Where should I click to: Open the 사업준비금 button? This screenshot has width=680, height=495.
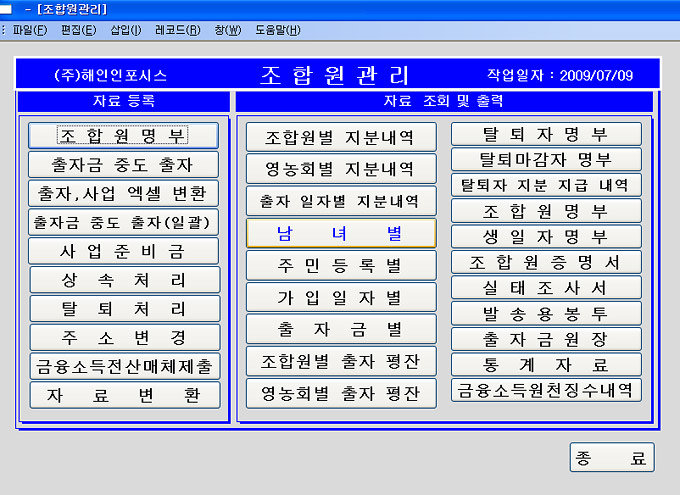(123, 251)
